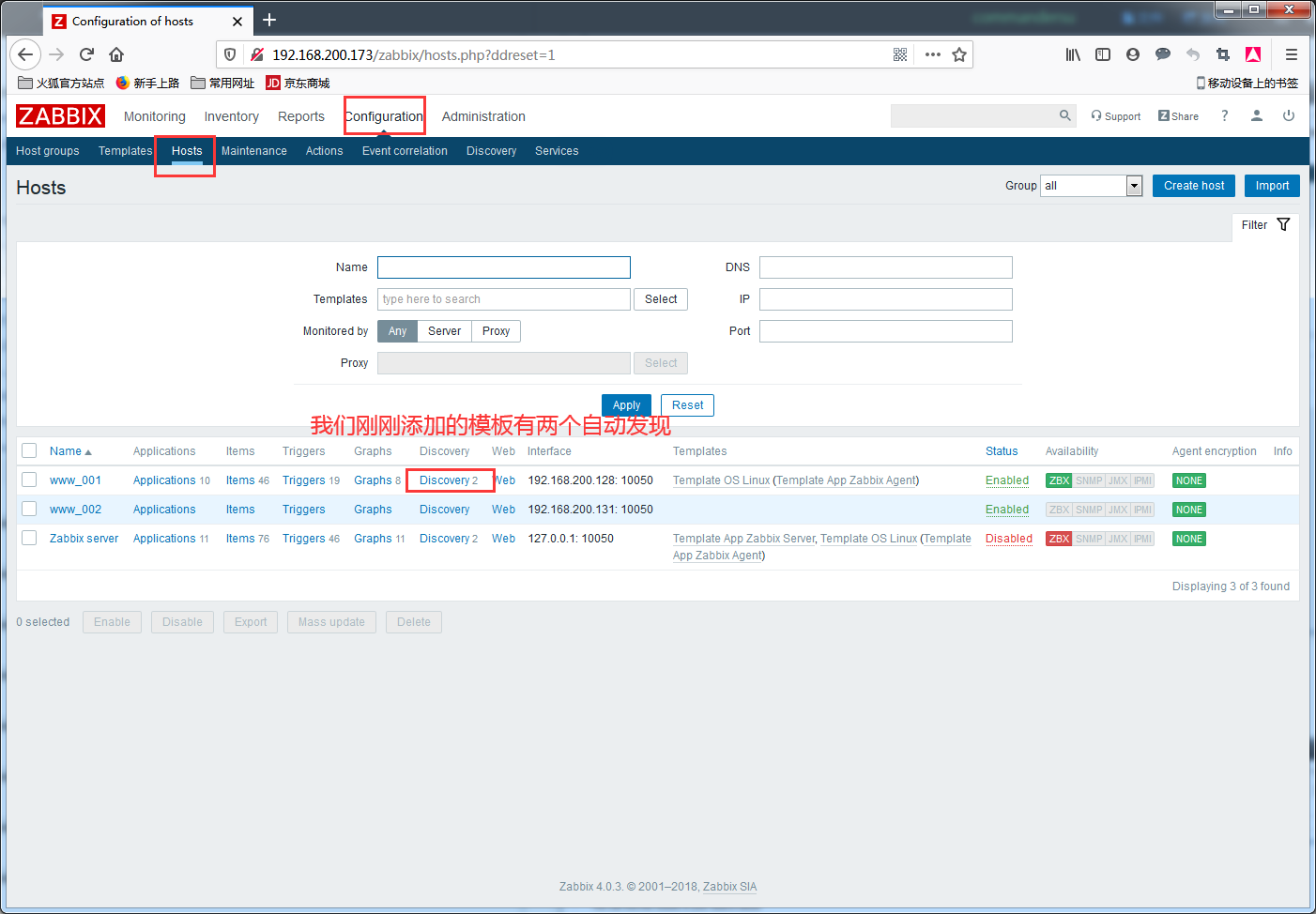The width and height of the screenshot is (1316, 914).
Task: Switch to Templates submenu
Action: point(125,151)
